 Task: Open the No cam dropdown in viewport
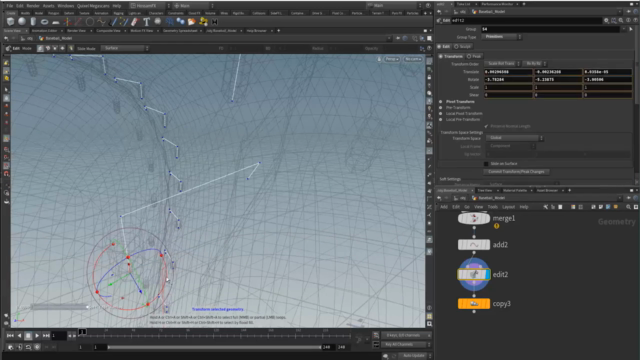[413, 59]
